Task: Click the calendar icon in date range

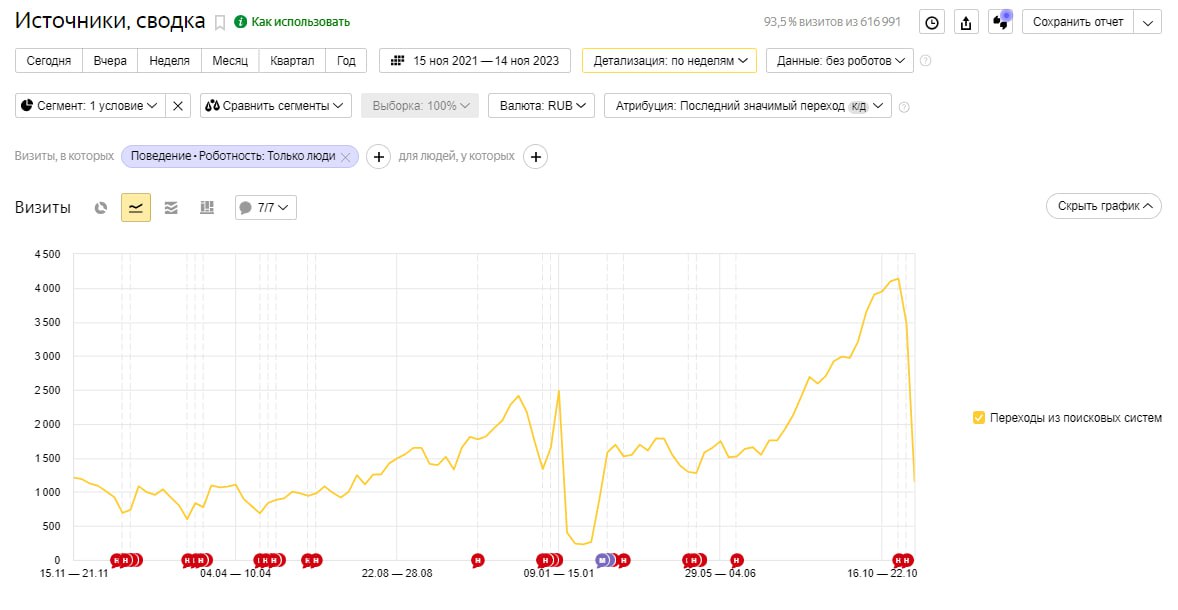Action: click(398, 61)
